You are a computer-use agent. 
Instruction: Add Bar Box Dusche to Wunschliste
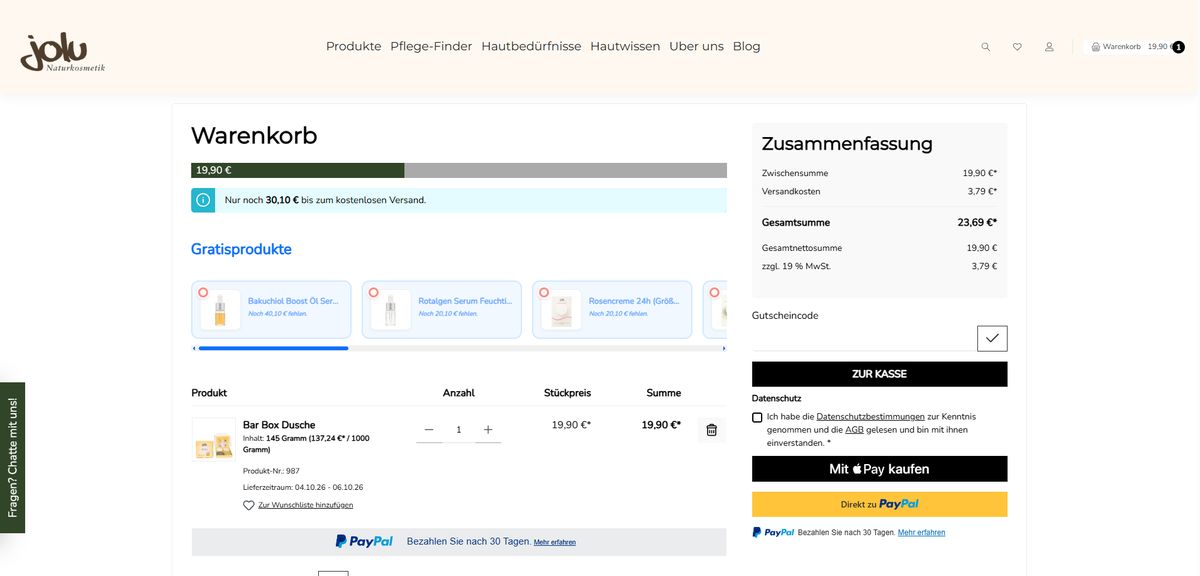(298, 505)
